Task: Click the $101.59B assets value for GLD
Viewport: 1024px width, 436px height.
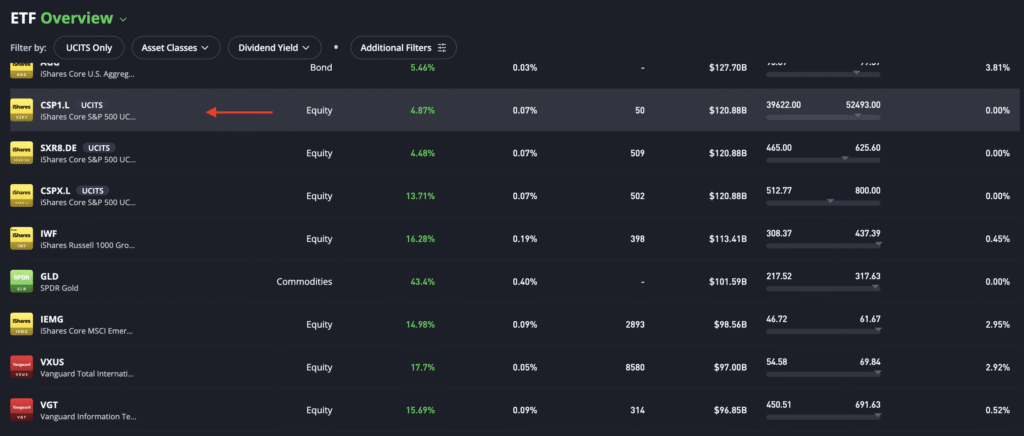Action: [728, 282]
